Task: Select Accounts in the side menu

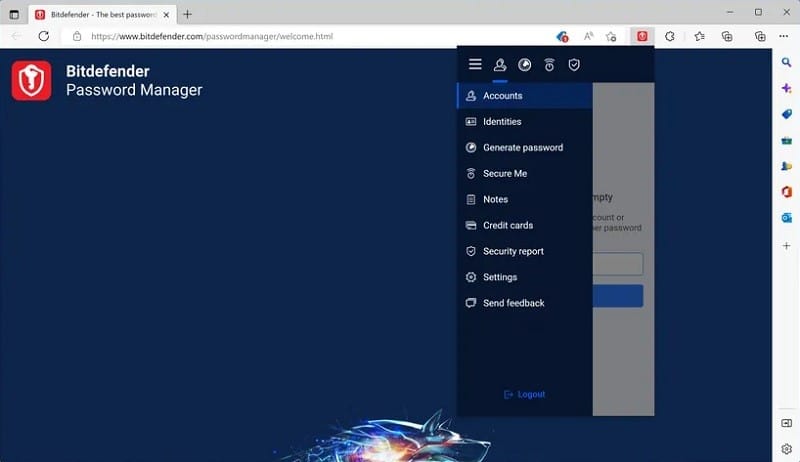Action: 525,96
